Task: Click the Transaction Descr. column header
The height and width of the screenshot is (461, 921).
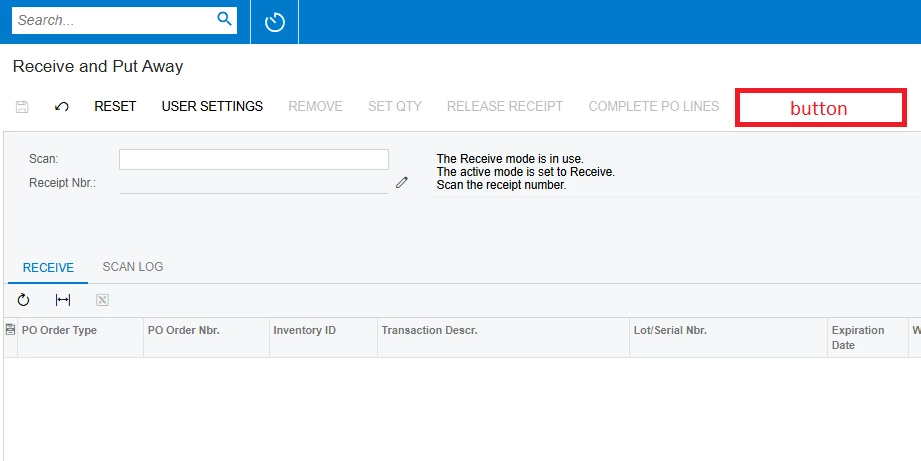Action: (x=503, y=338)
